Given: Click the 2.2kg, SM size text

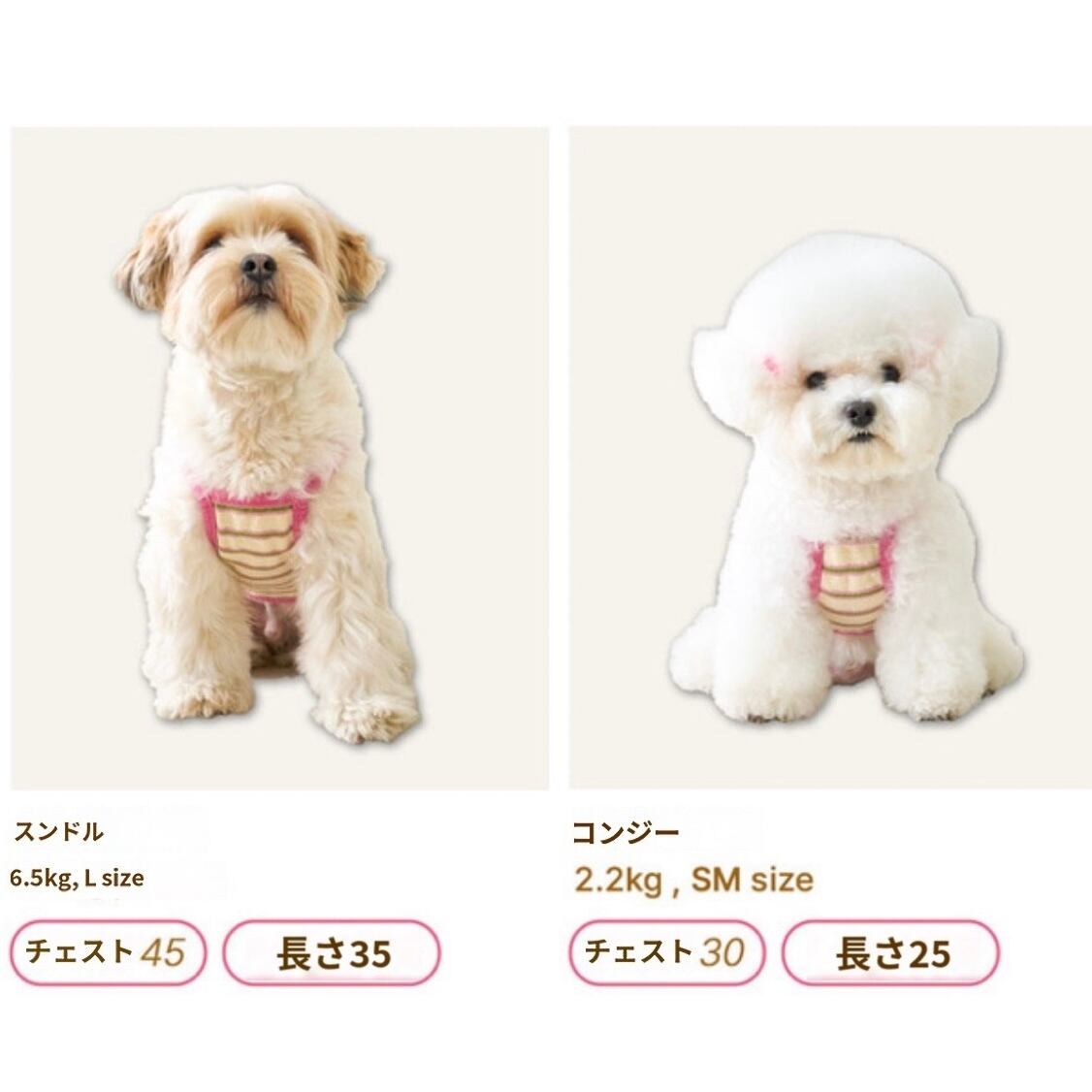Looking at the screenshot, I should (x=694, y=881).
